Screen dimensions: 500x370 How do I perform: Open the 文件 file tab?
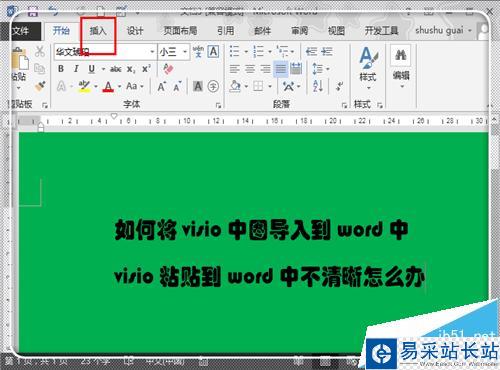[x=21, y=31]
